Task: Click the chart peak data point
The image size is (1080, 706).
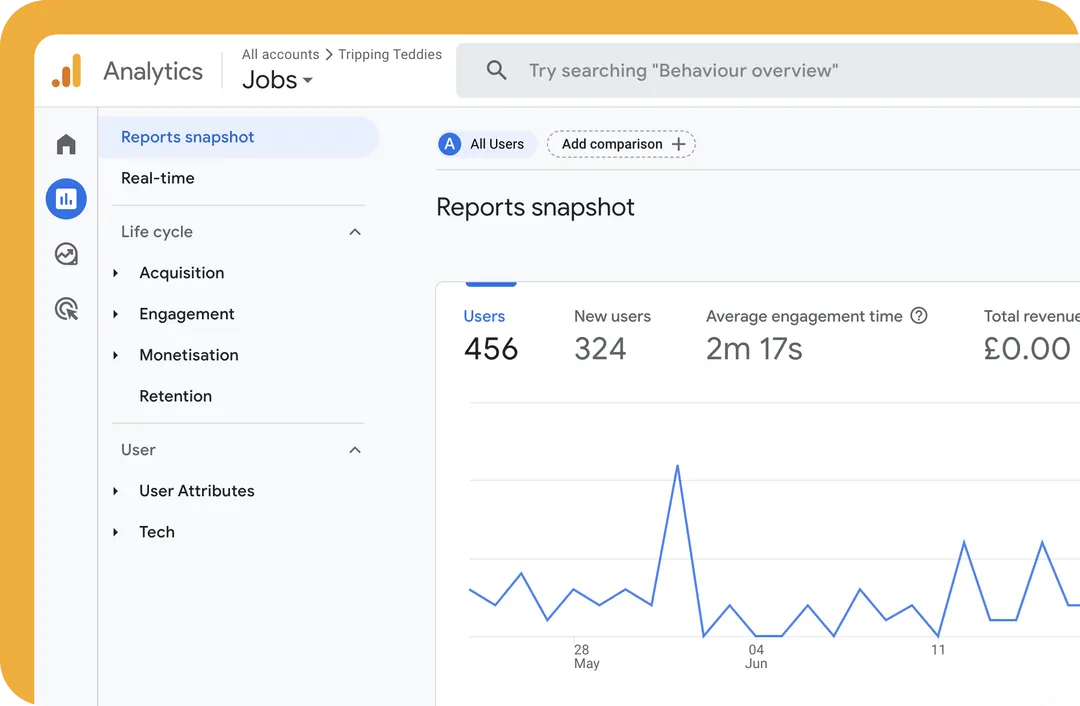Action: click(x=678, y=466)
